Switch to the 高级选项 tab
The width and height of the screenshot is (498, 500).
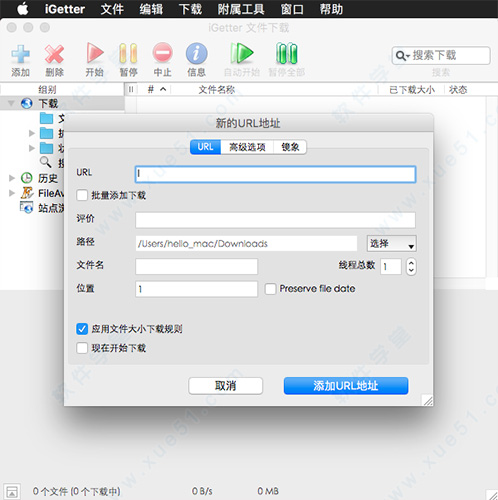pyautogui.click(x=247, y=147)
